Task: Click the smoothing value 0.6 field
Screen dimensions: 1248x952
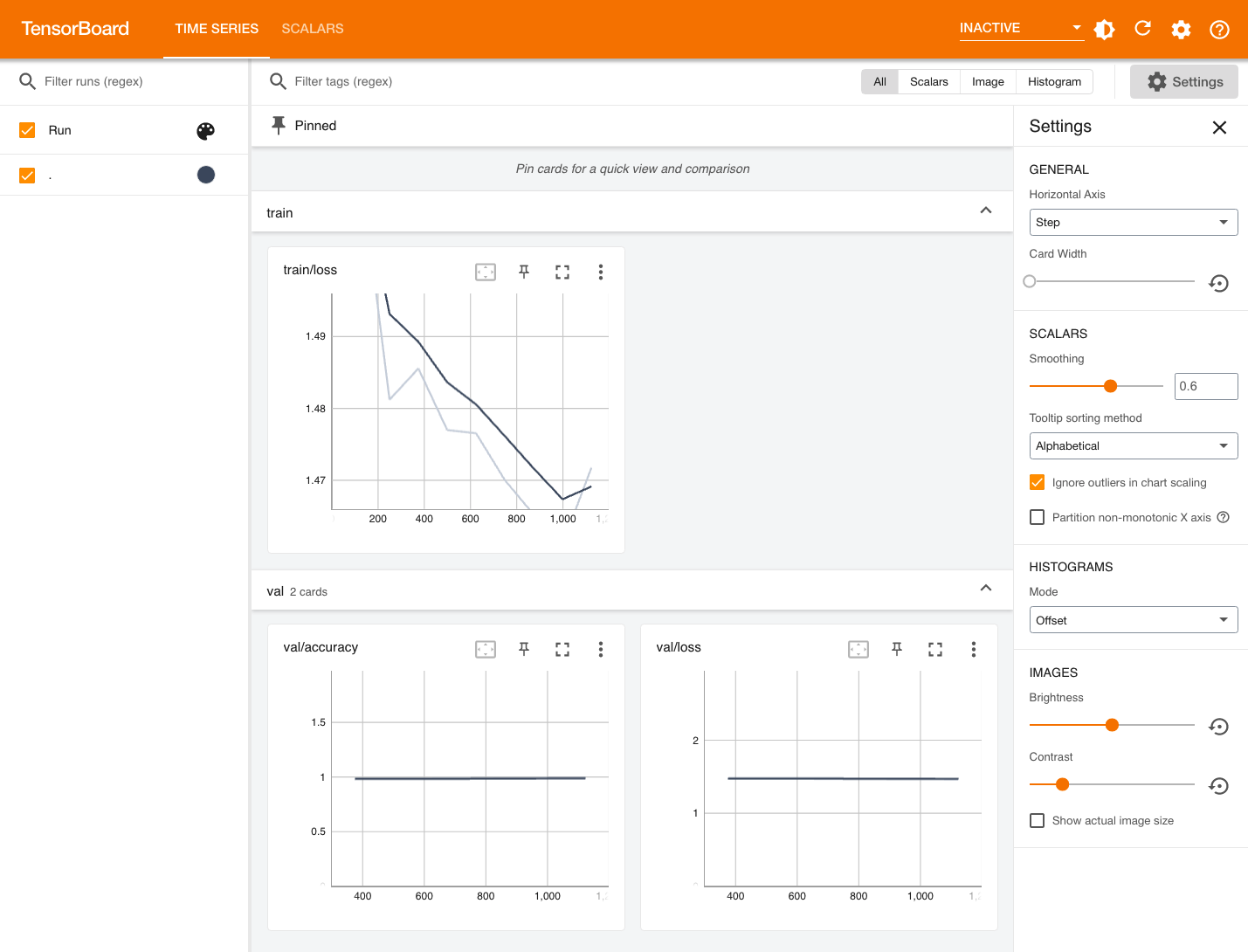Action: coord(1206,386)
